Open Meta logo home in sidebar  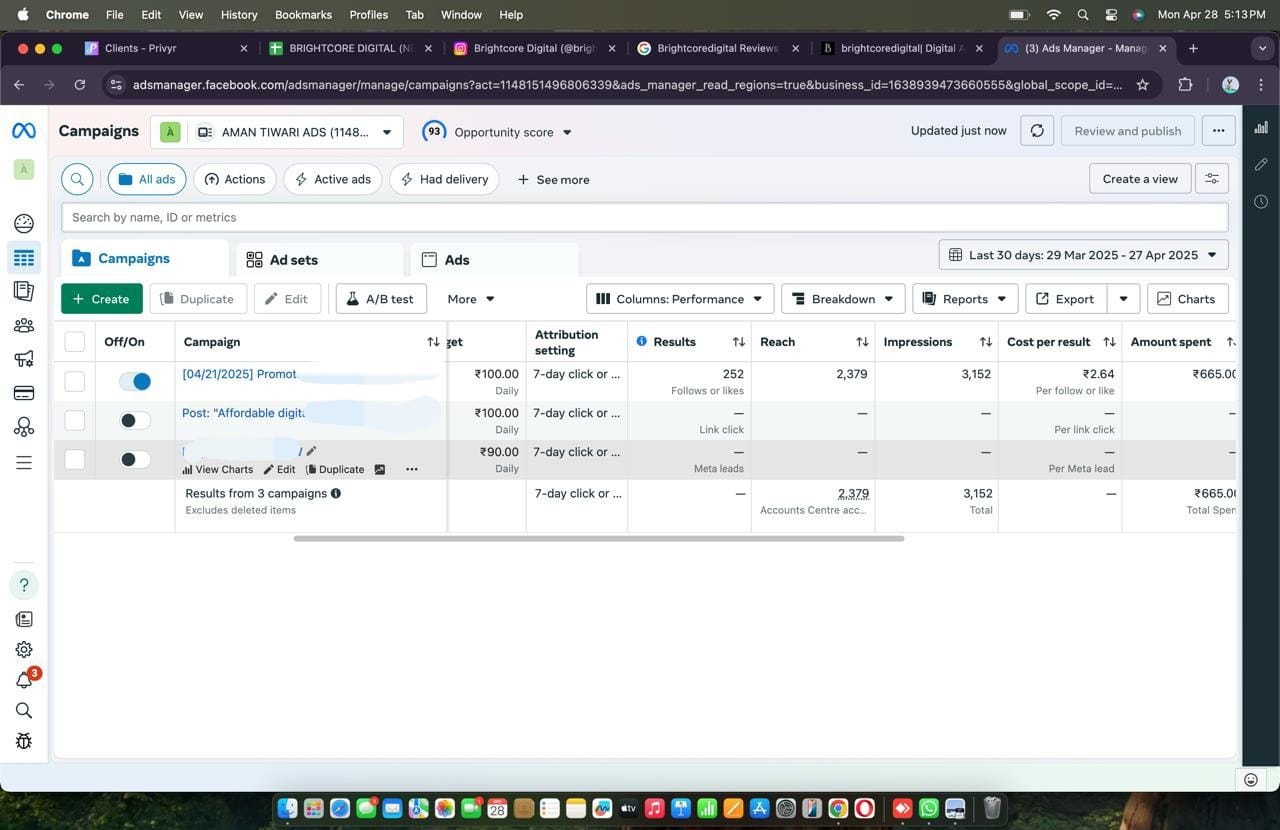23,131
